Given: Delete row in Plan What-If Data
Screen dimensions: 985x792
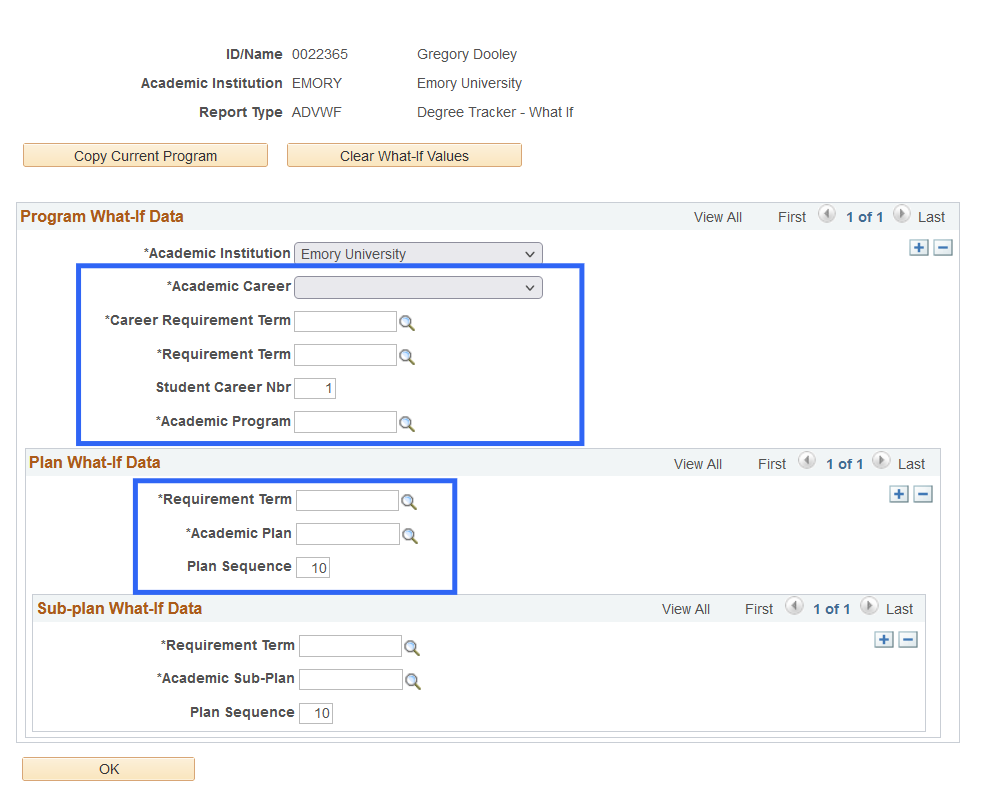Looking at the screenshot, I should (922, 494).
